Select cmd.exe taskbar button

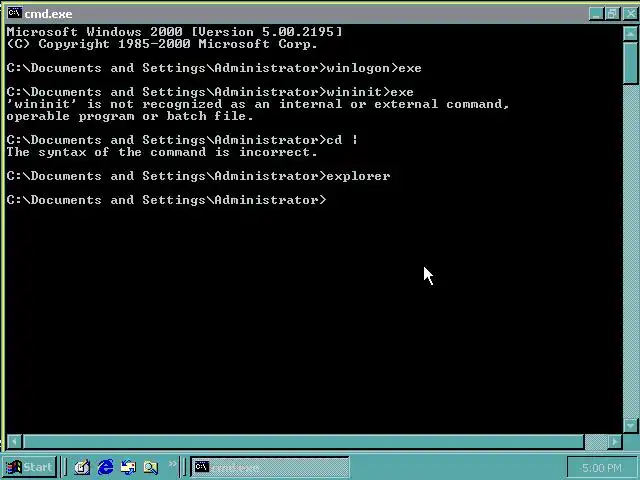270,467
